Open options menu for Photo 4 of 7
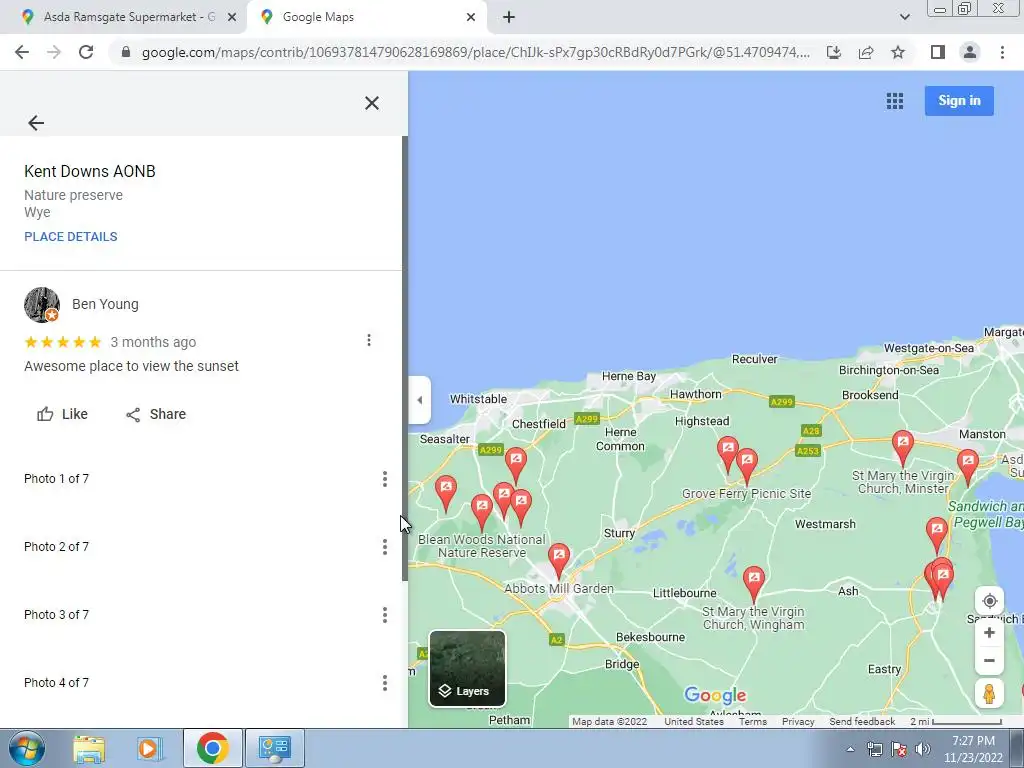Viewport: 1024px width, 768px height. point(385,682)
